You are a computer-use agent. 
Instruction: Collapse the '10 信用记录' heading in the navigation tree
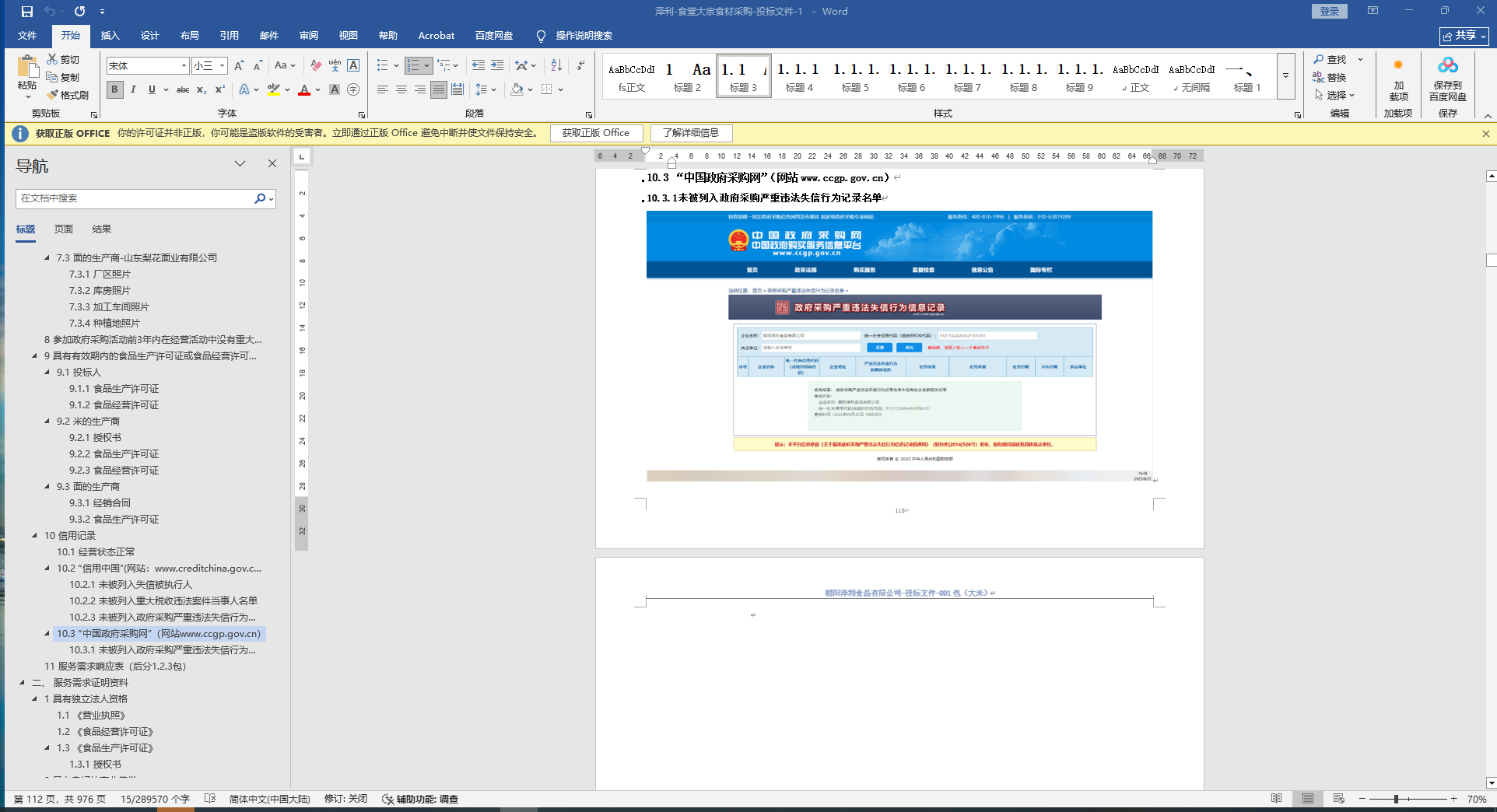(x=34, y=535)
